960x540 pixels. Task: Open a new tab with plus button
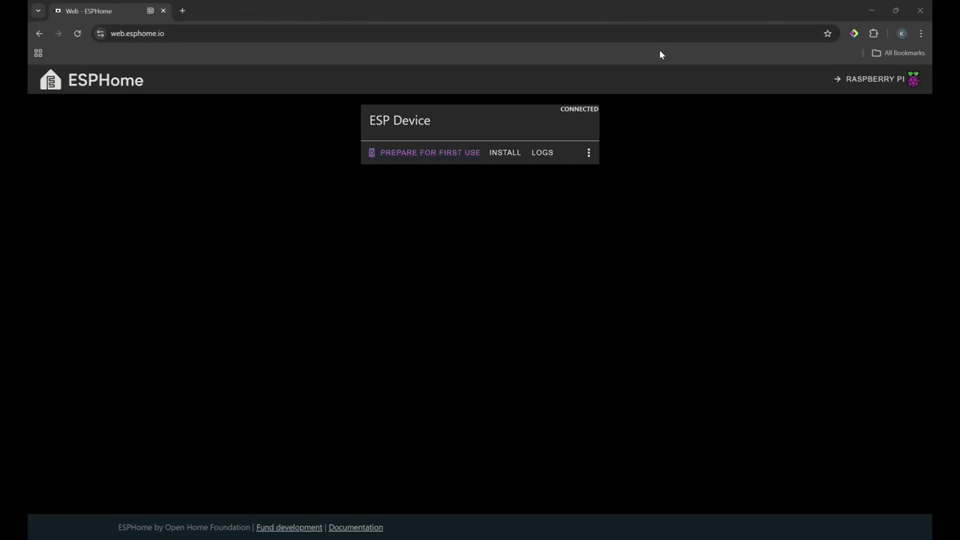point(182,11)
